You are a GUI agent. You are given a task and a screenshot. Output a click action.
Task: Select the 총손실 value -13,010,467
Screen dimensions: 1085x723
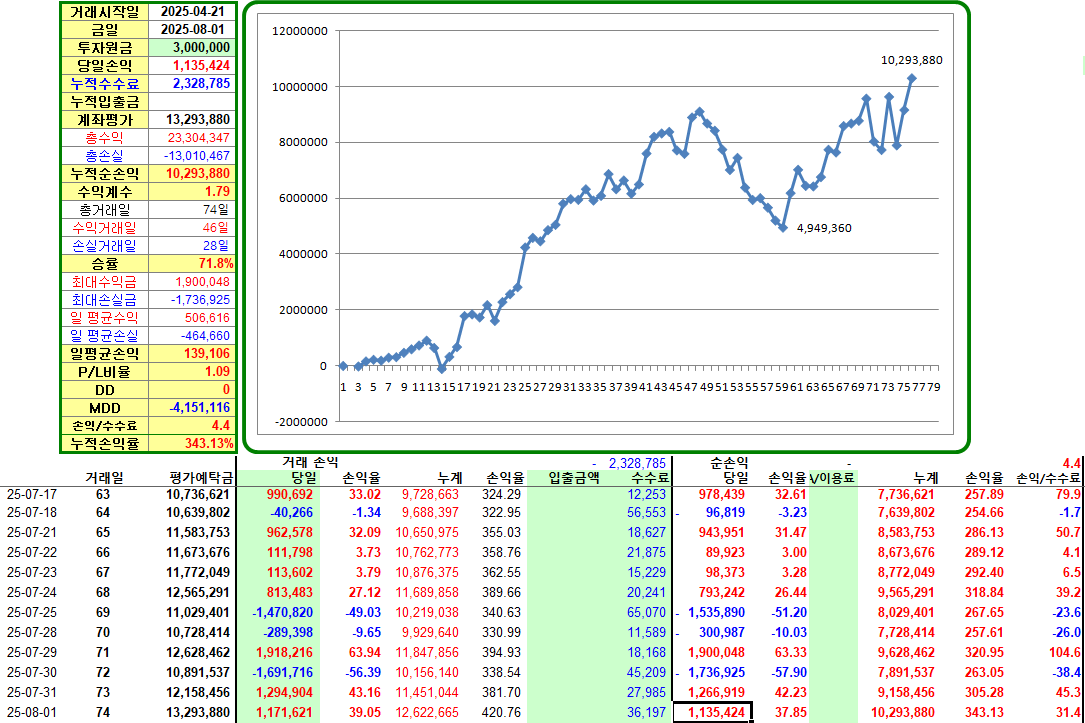tap(192, 156)
